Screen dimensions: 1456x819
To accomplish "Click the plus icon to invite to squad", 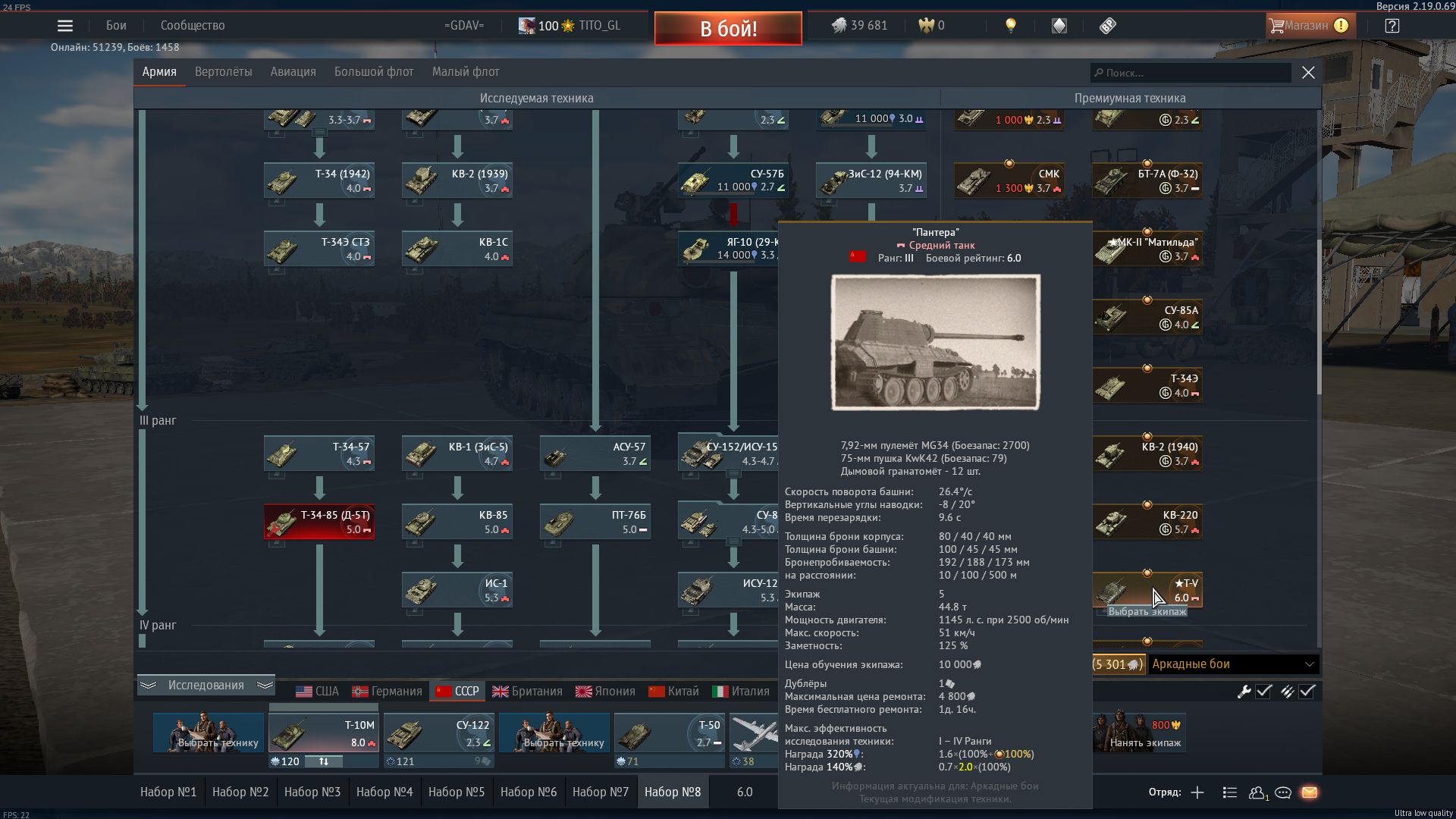I will click(1197, 792).
